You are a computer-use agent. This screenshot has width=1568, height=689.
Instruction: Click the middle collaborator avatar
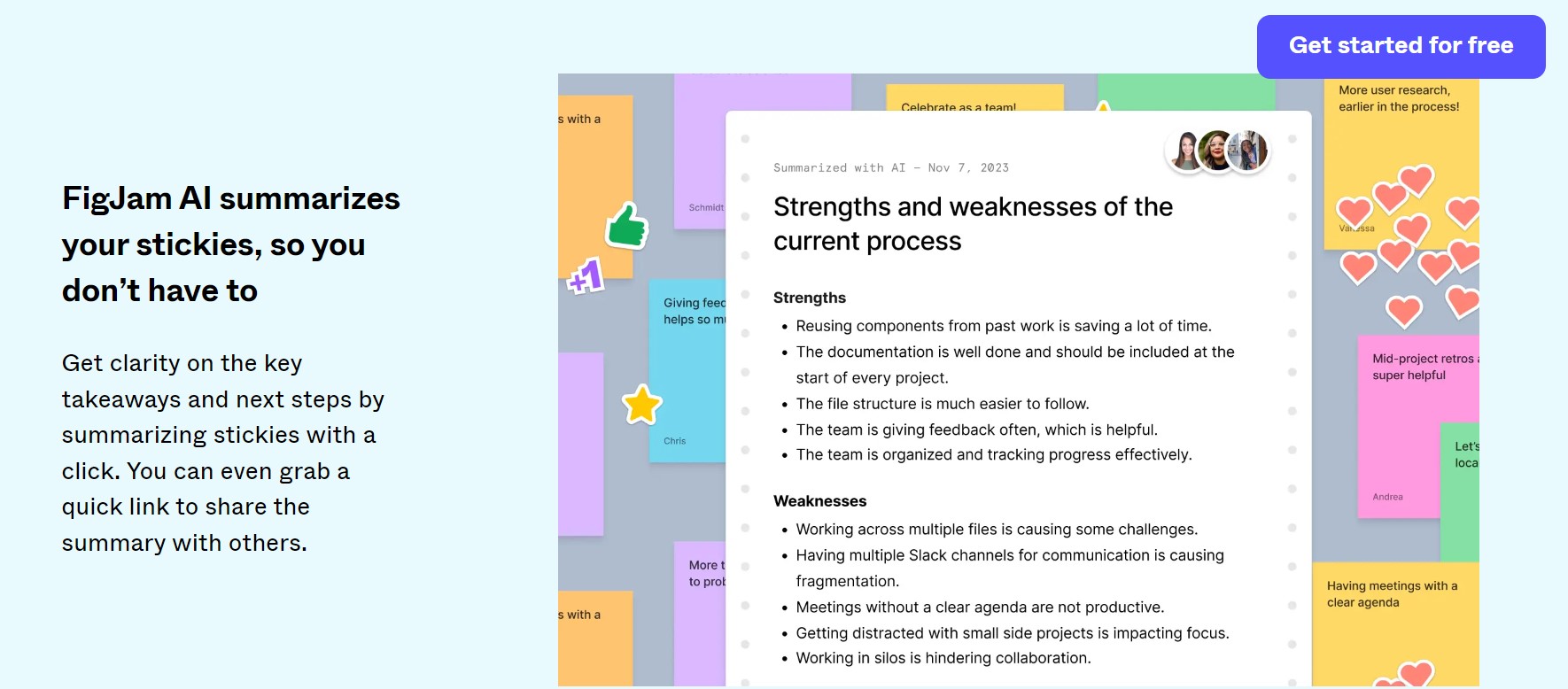tap(1217, 151)
